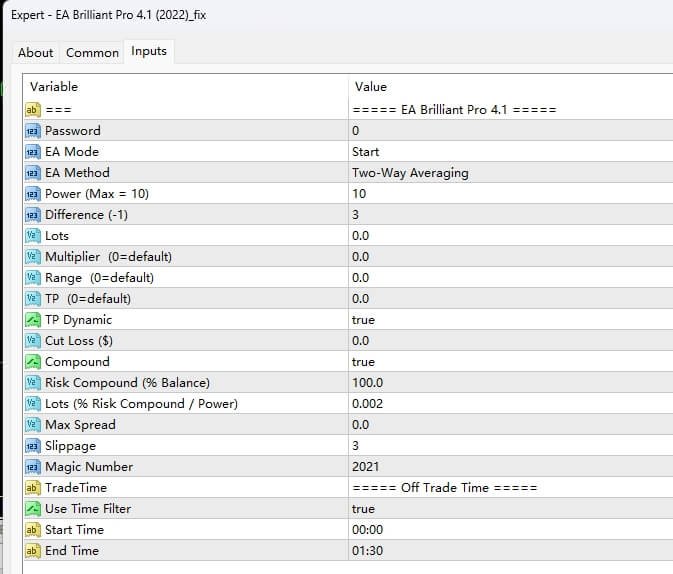
Task: Click the string icon beside TradeTime
Action: tap(33, 488)
